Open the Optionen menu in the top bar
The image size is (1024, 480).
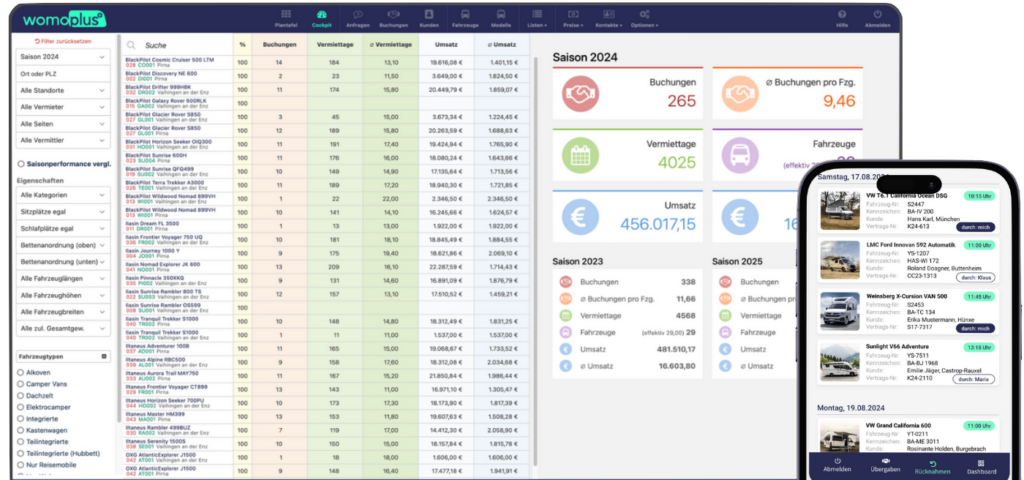(x=645, y=18)
